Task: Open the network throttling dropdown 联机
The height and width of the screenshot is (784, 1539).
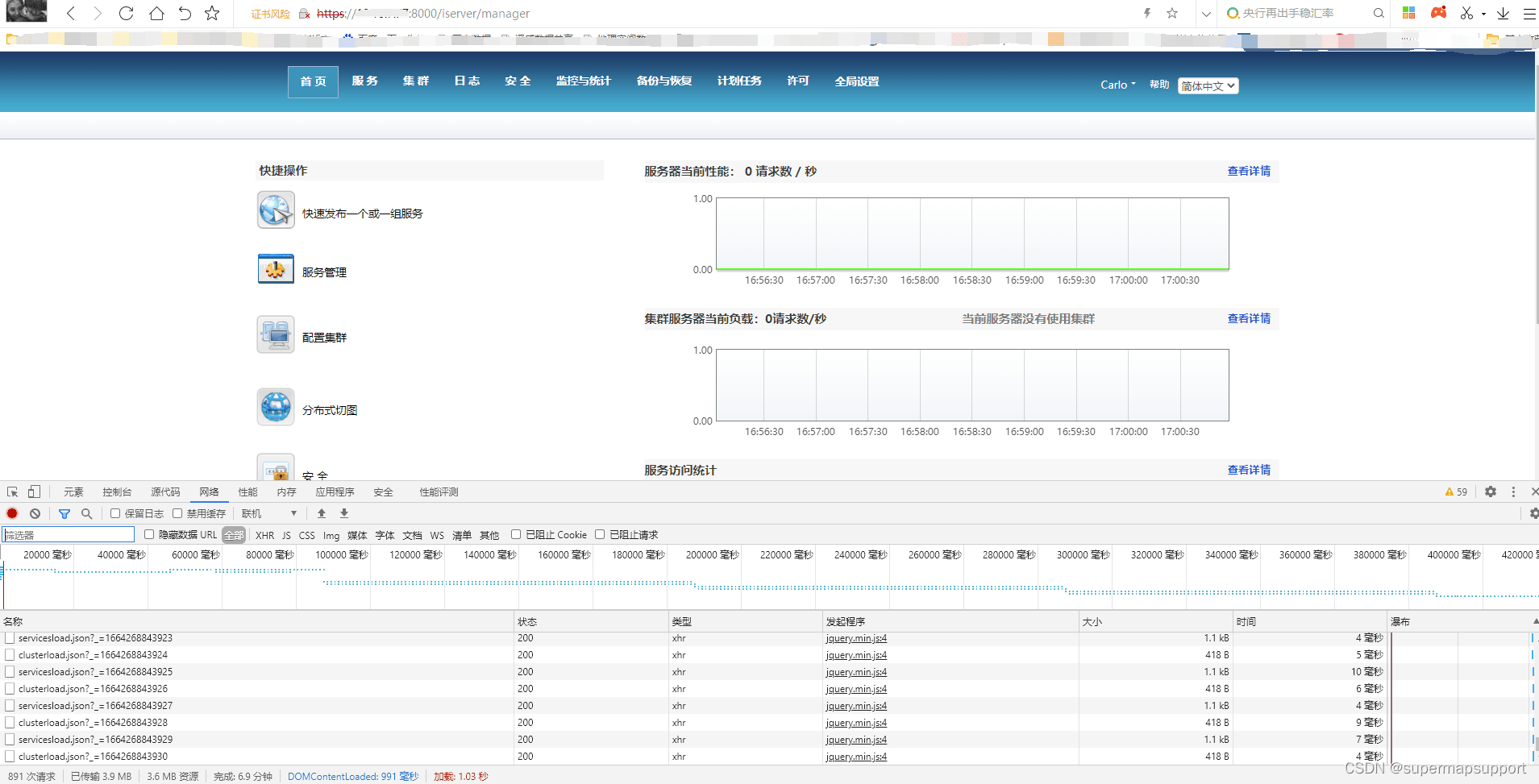Action: [269, 513]
